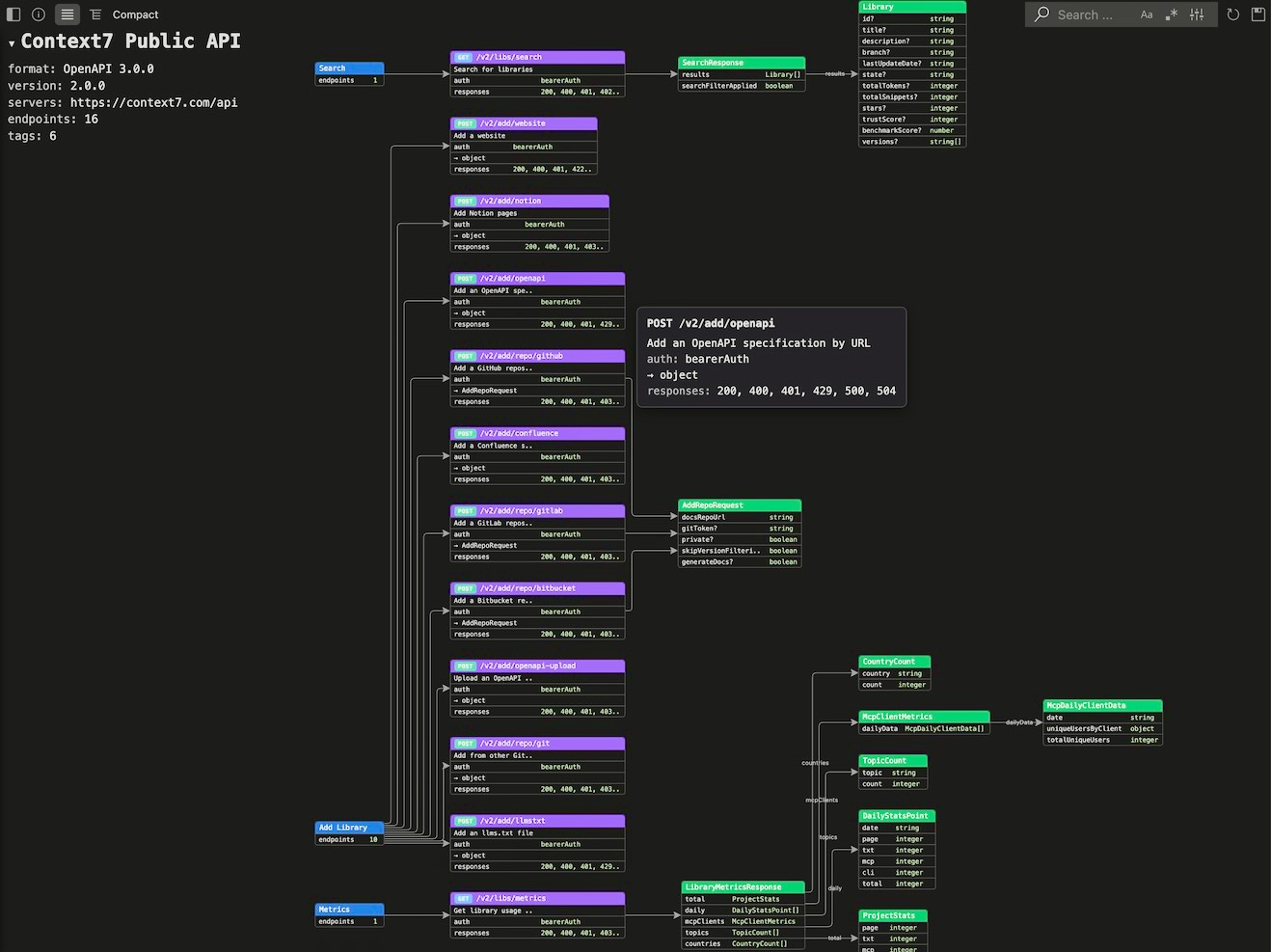Click the Compact label in toolbar

[x=135, y=14]
